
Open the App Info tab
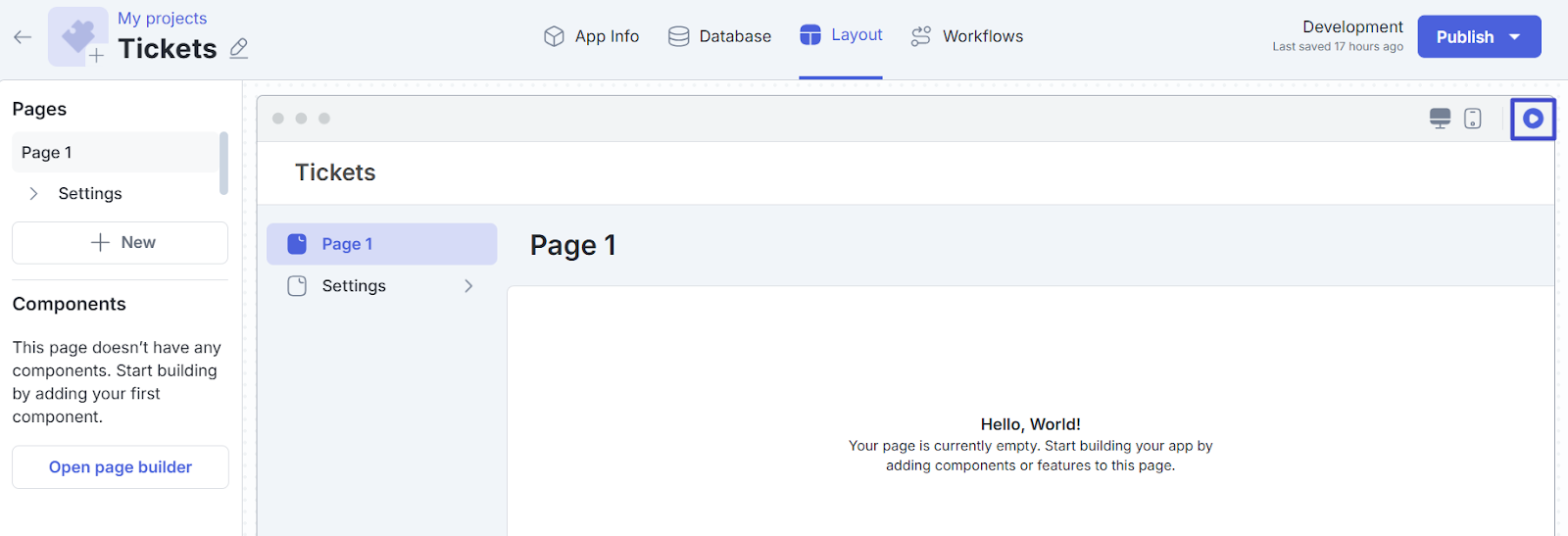coord(591,36)
